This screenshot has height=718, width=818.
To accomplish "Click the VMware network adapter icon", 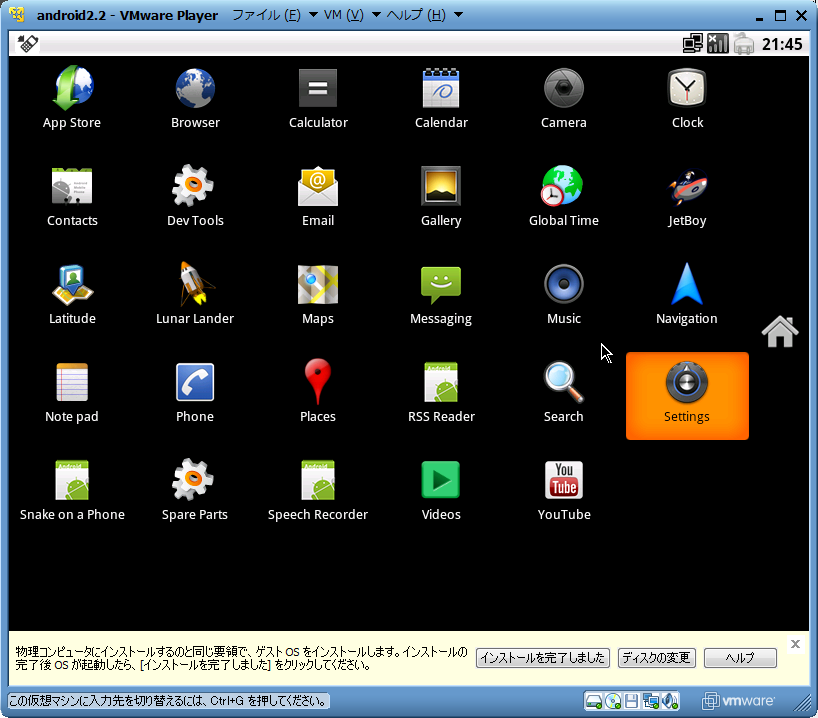I will [651, 701].
